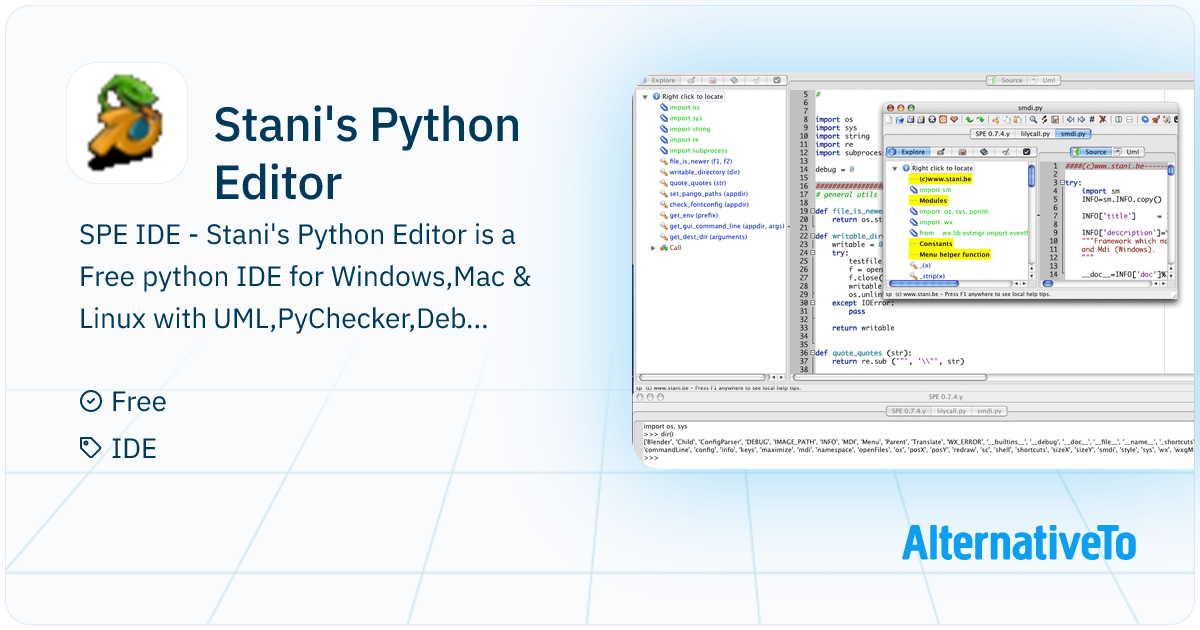
Task: Select the Source tab in smdi.py window
Action: (1091, 152)
